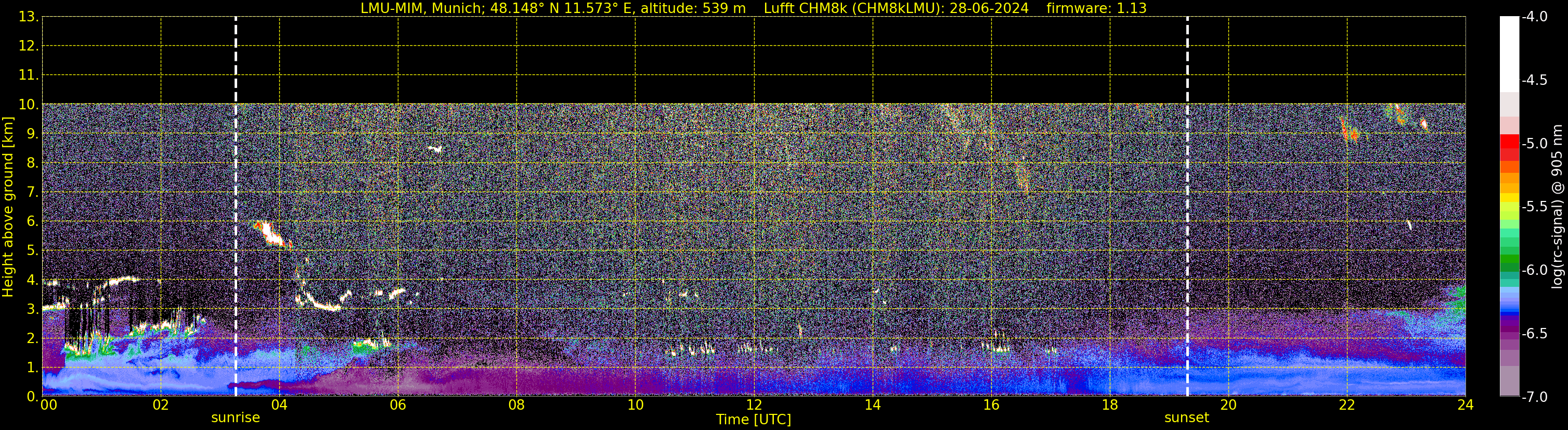The image size is (1568, 430).
Task: Click time-axis tick label '02'
Action: click(x=161, y=405)
